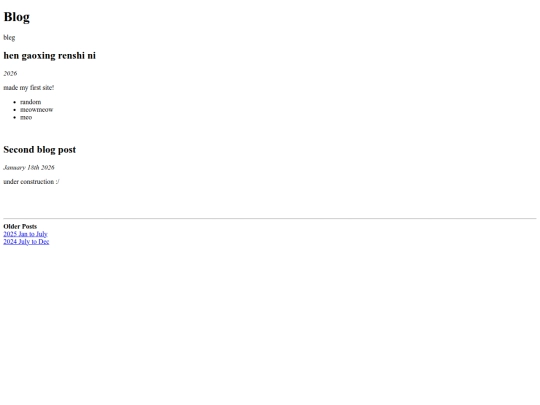
Task: Click the bullet next to 'random'
Action: pyautogui.click(x=14, y=102)
